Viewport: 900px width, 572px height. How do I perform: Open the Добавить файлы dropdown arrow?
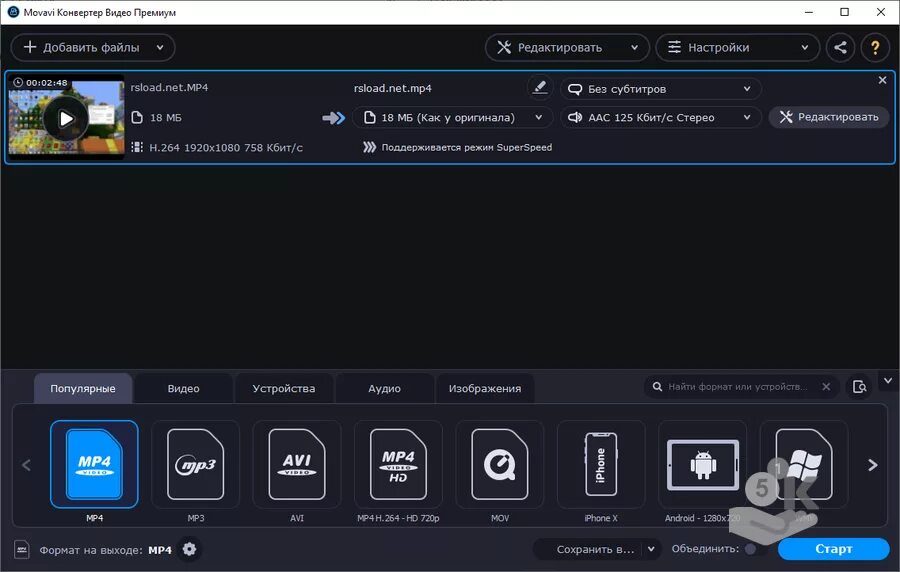[x=160, y=48]
